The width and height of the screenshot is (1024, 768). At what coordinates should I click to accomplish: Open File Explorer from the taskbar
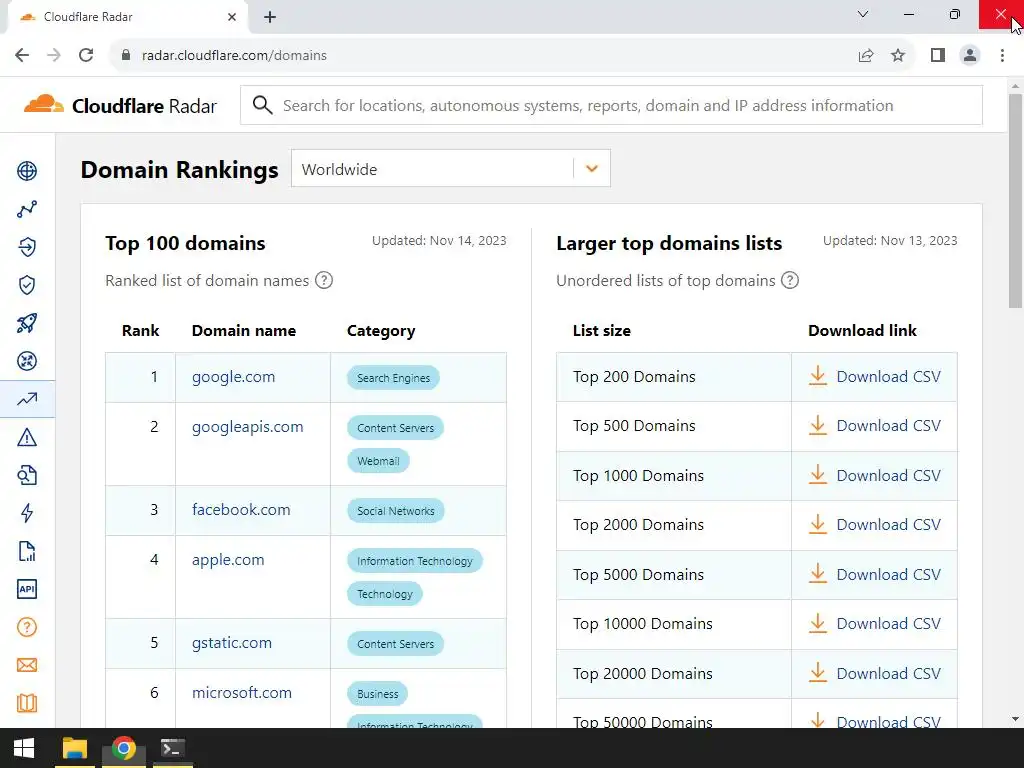coord(74,748)
